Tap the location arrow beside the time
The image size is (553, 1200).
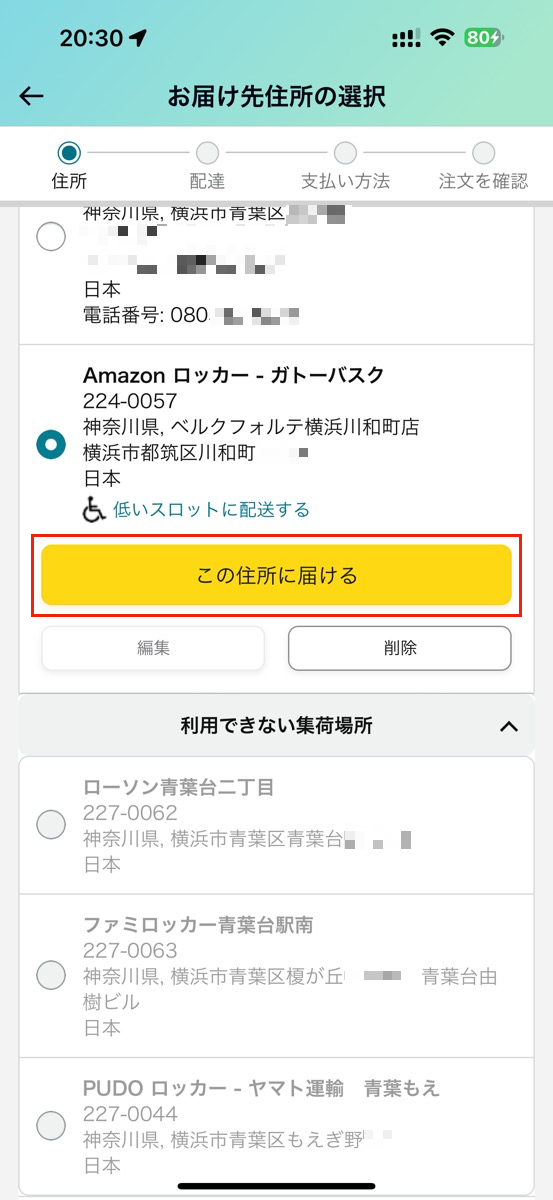click(x=138, y=38)
